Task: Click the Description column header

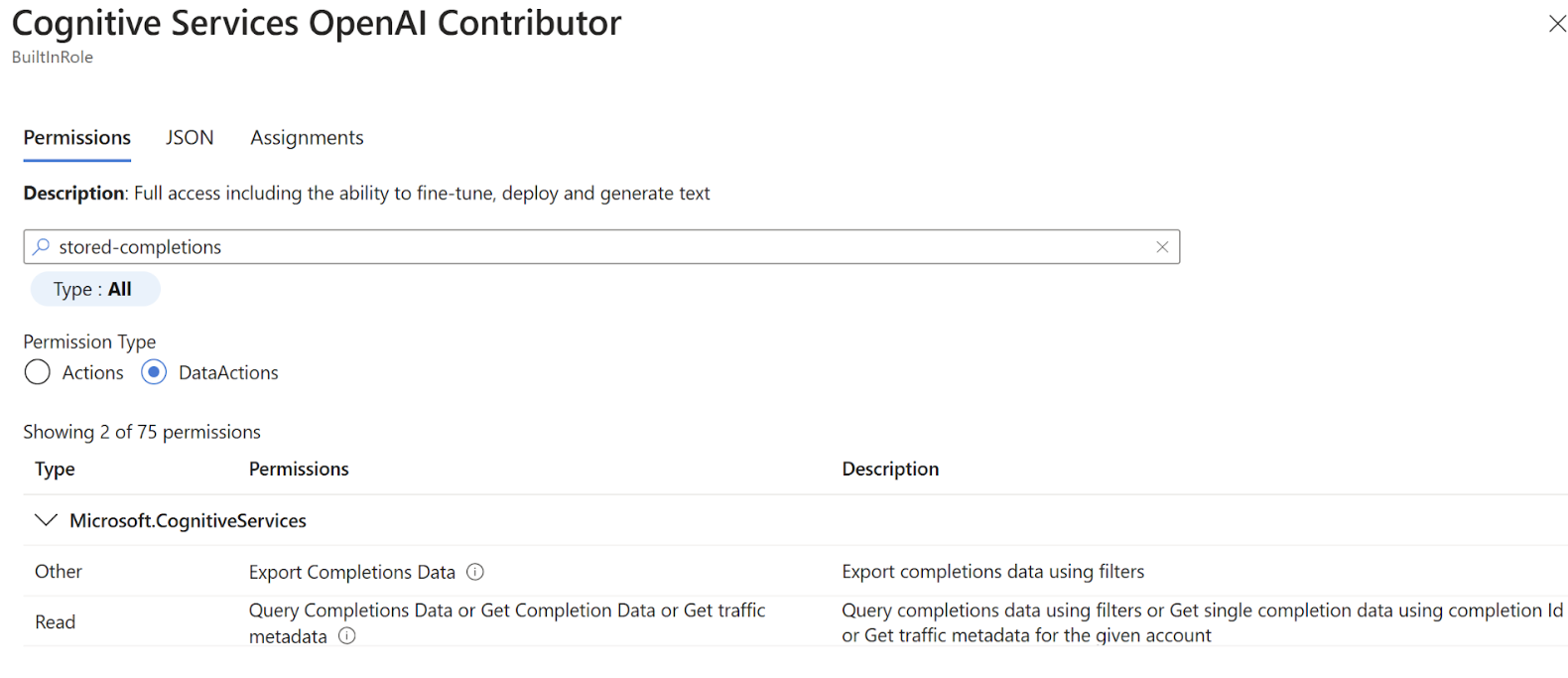Action: 890,469
